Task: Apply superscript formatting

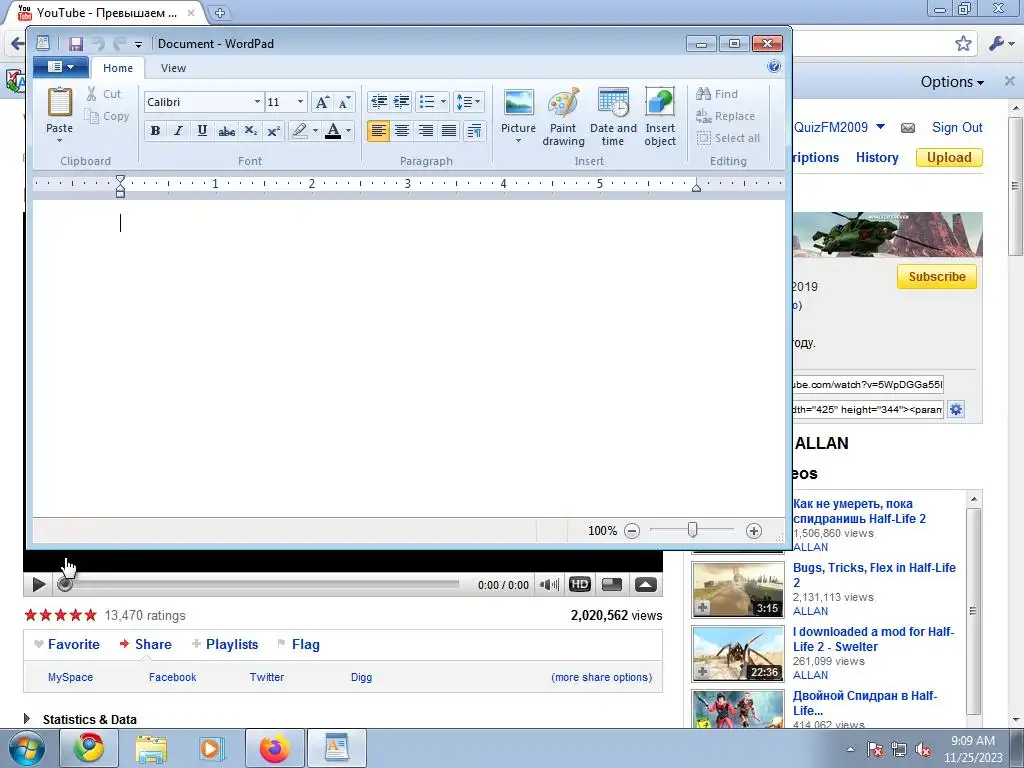Action: (x=274, y=131)
